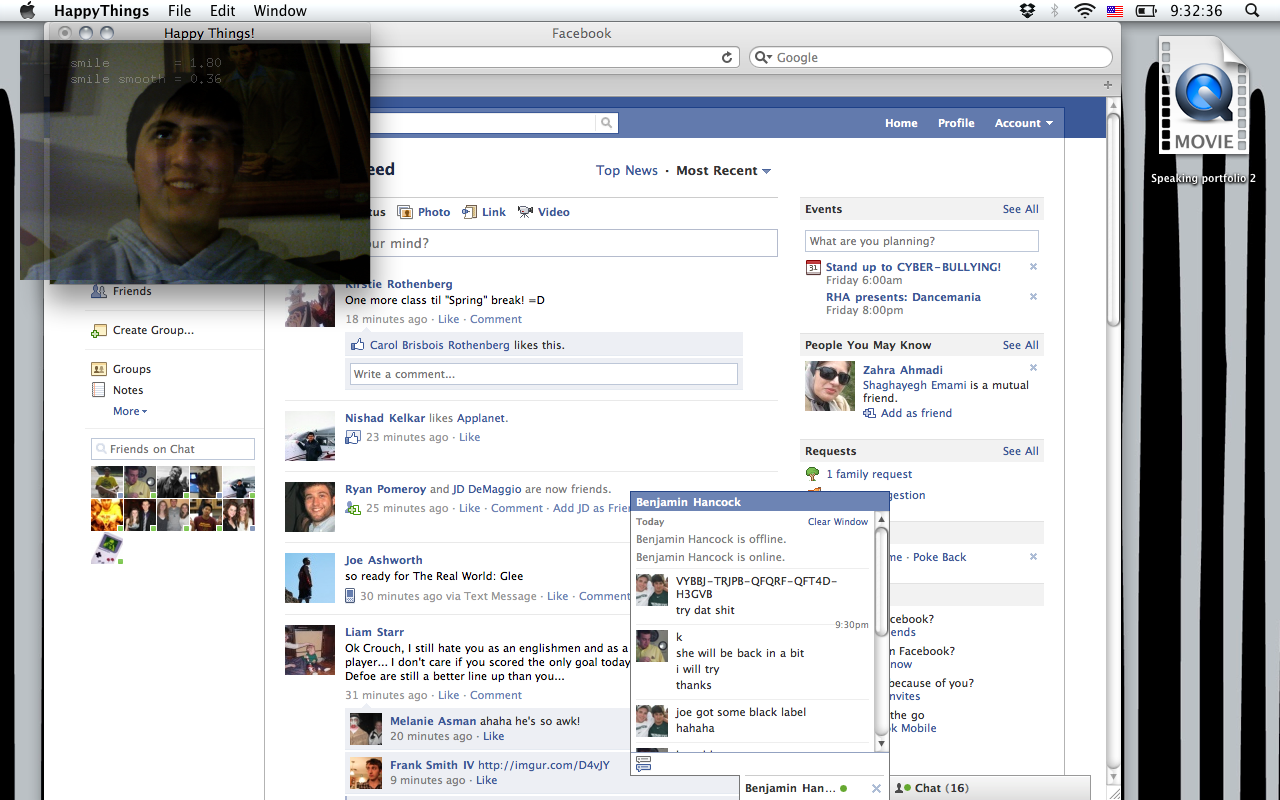Click the Link attachment icon
The width and height of the screenshot is (1280, 800).
coord(469,212)
